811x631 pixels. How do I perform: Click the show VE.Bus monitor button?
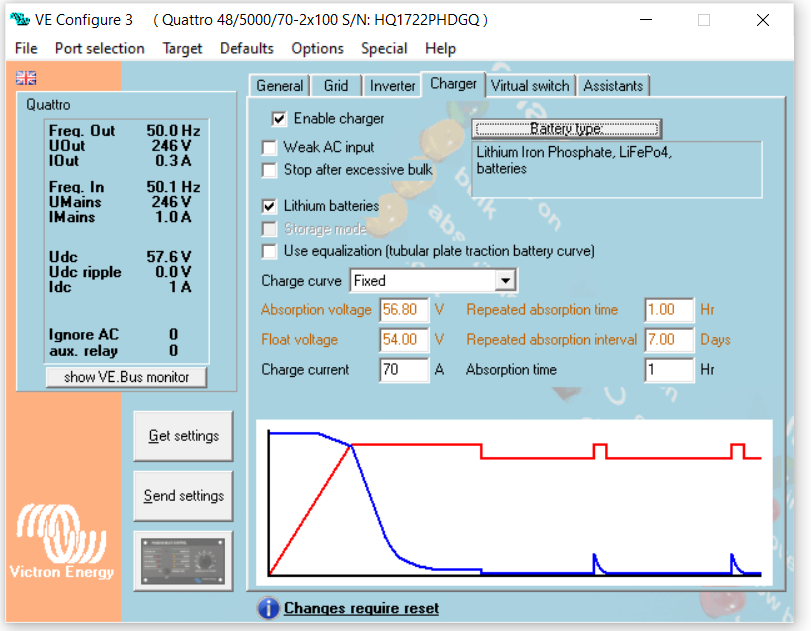point(126,377)
